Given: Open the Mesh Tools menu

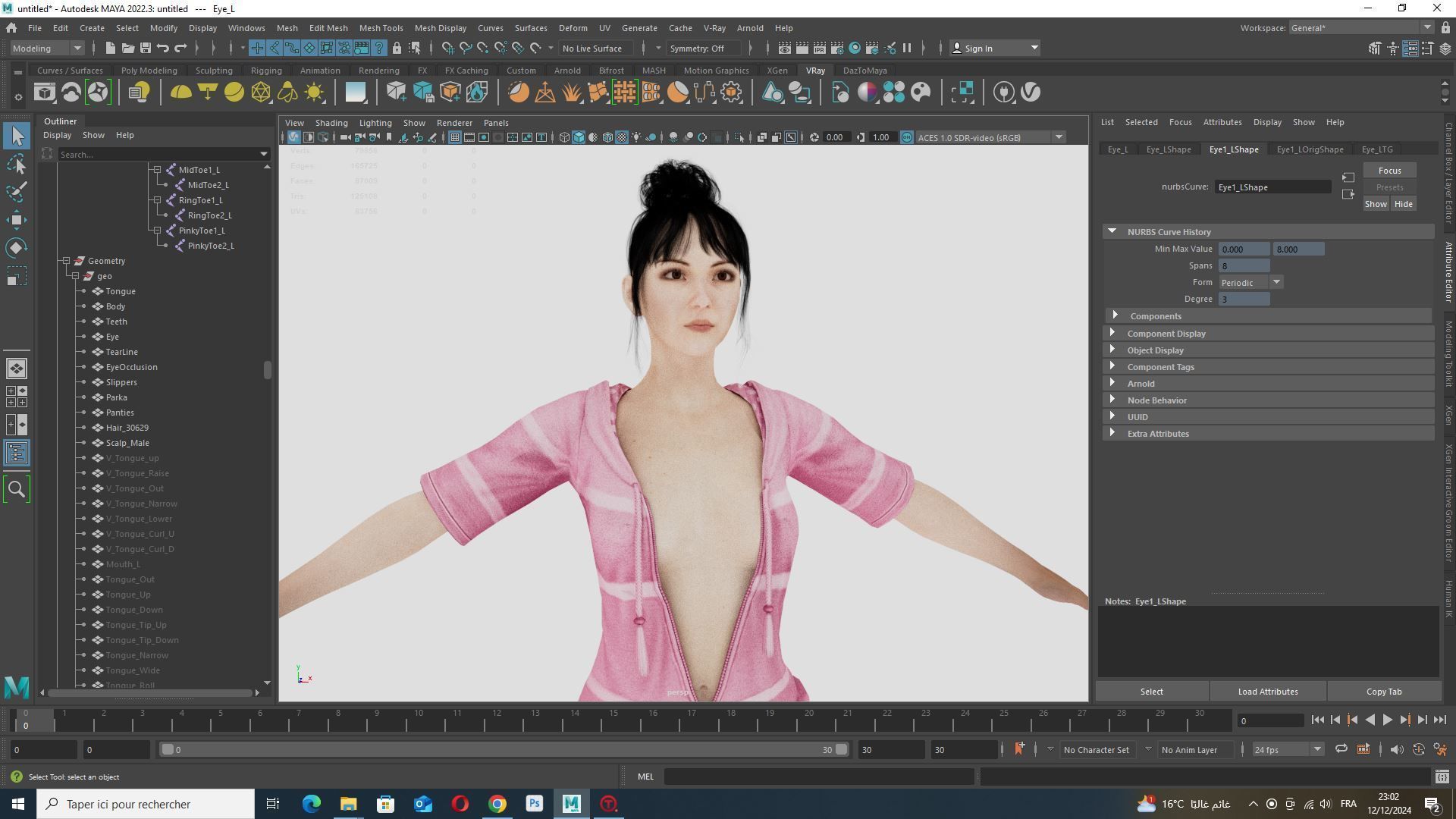Looking at the screenshot, I should click(x=381, y=28).
